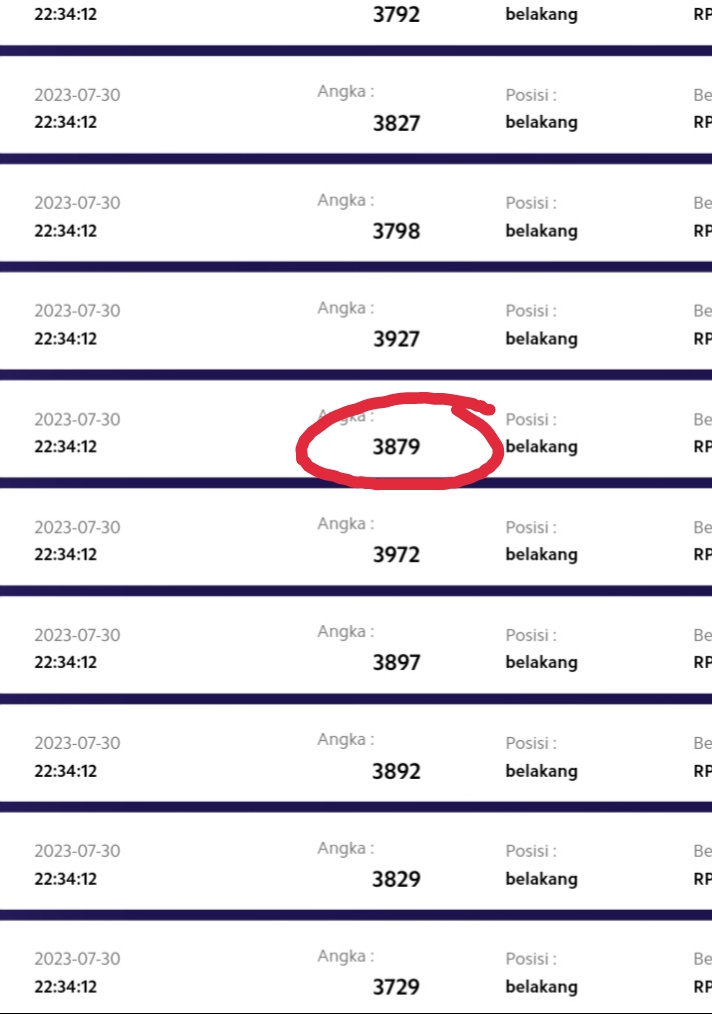Click the number 3792

[396, 15]
